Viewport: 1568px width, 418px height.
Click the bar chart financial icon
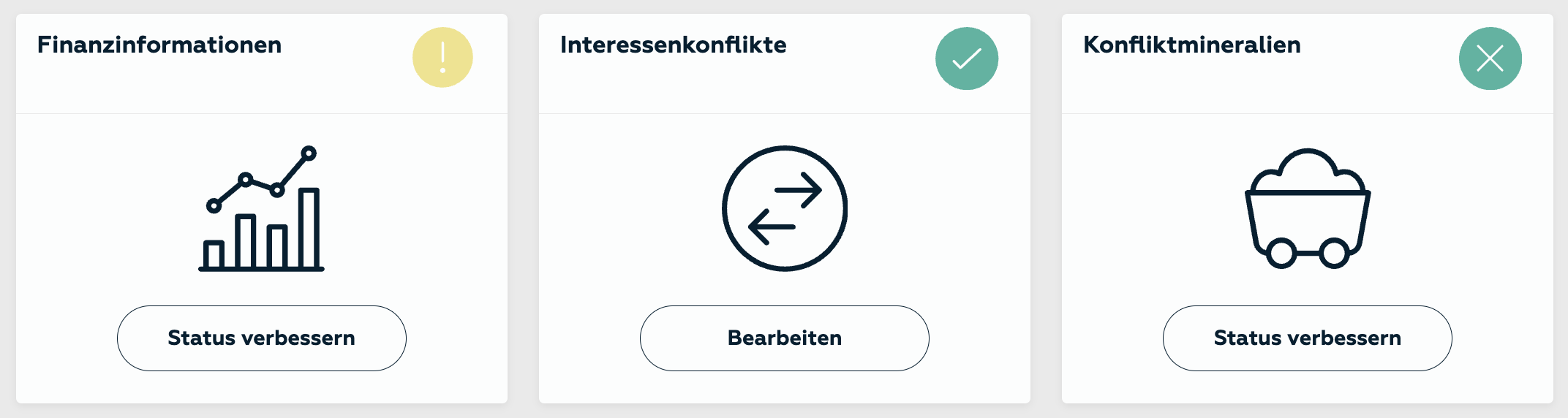point(261,208)
